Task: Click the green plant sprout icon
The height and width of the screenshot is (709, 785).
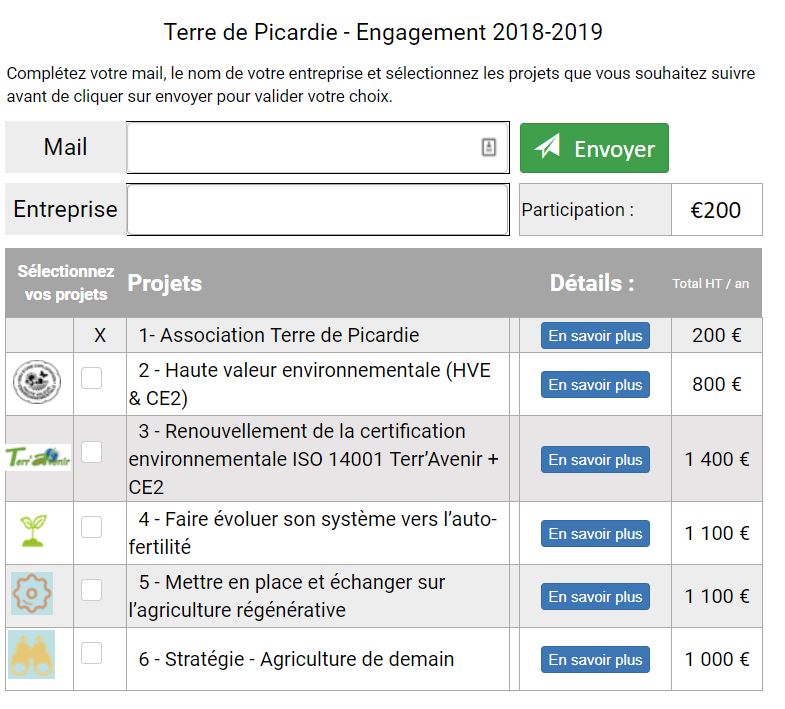Action: pos(33,531)
